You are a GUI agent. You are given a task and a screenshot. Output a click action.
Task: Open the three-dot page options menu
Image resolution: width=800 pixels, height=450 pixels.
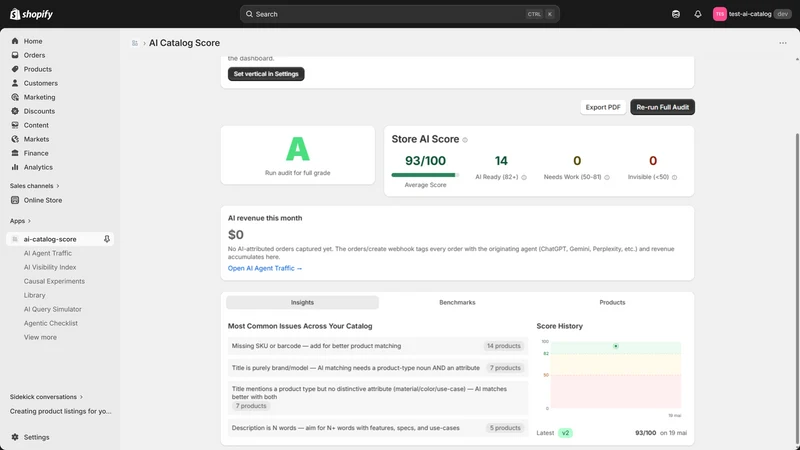pyautogui.click(x=783, y=43)
